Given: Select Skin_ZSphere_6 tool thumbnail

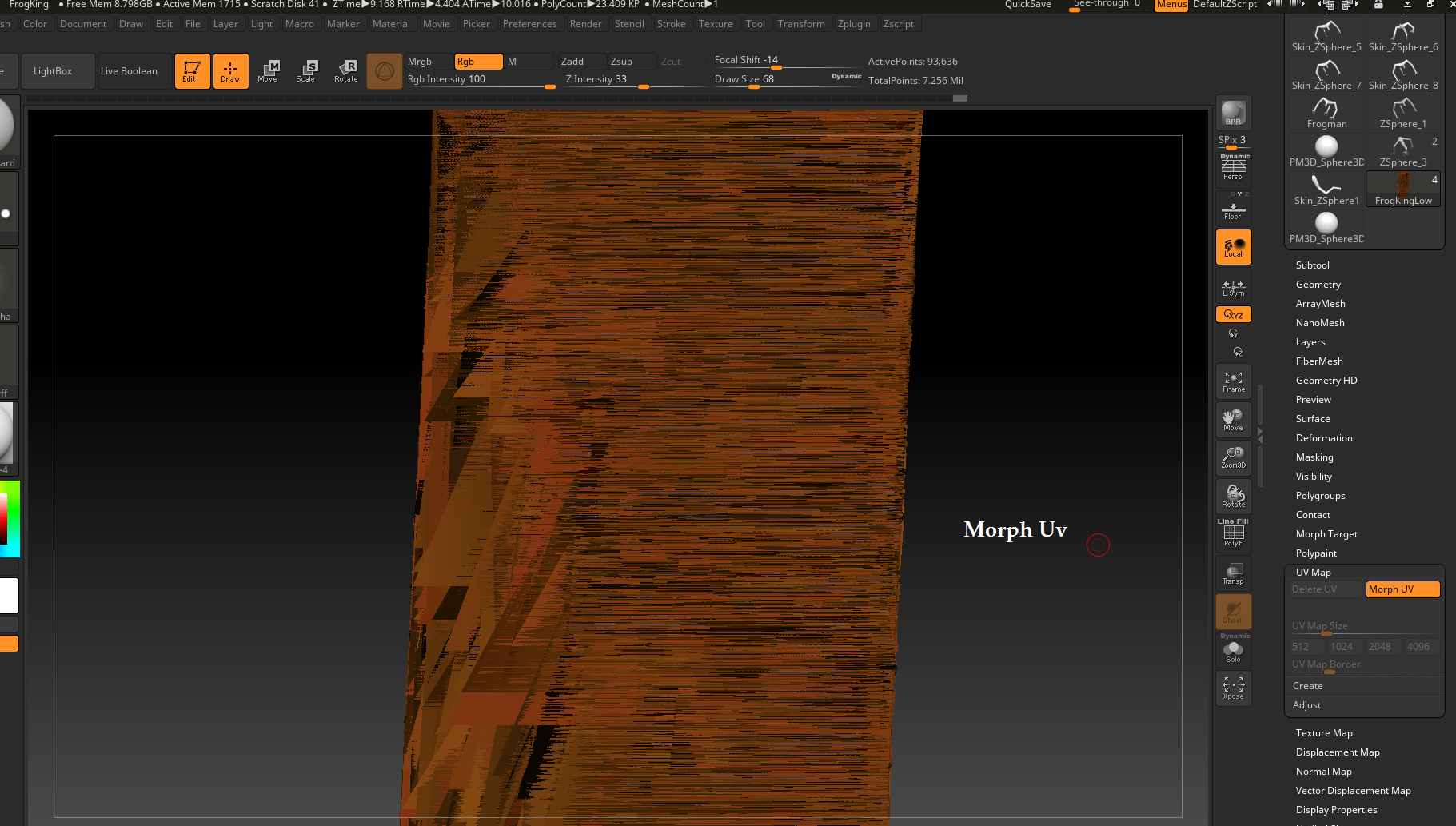Looking at the screenshot, I should tap(1403, 36).
